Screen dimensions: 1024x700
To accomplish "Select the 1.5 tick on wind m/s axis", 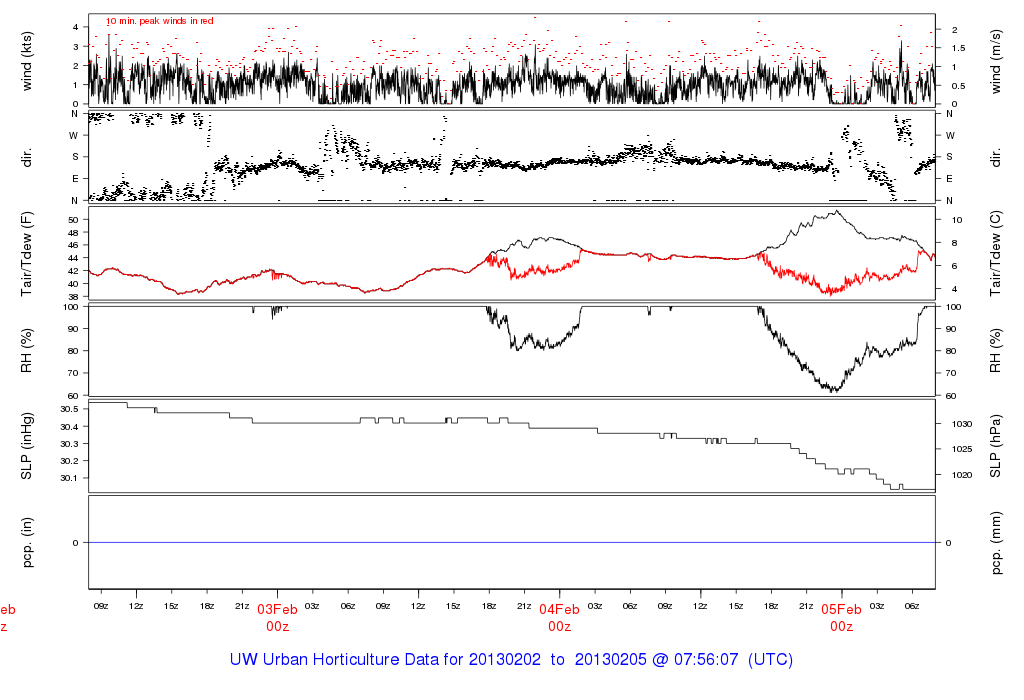I will (959, 48).
